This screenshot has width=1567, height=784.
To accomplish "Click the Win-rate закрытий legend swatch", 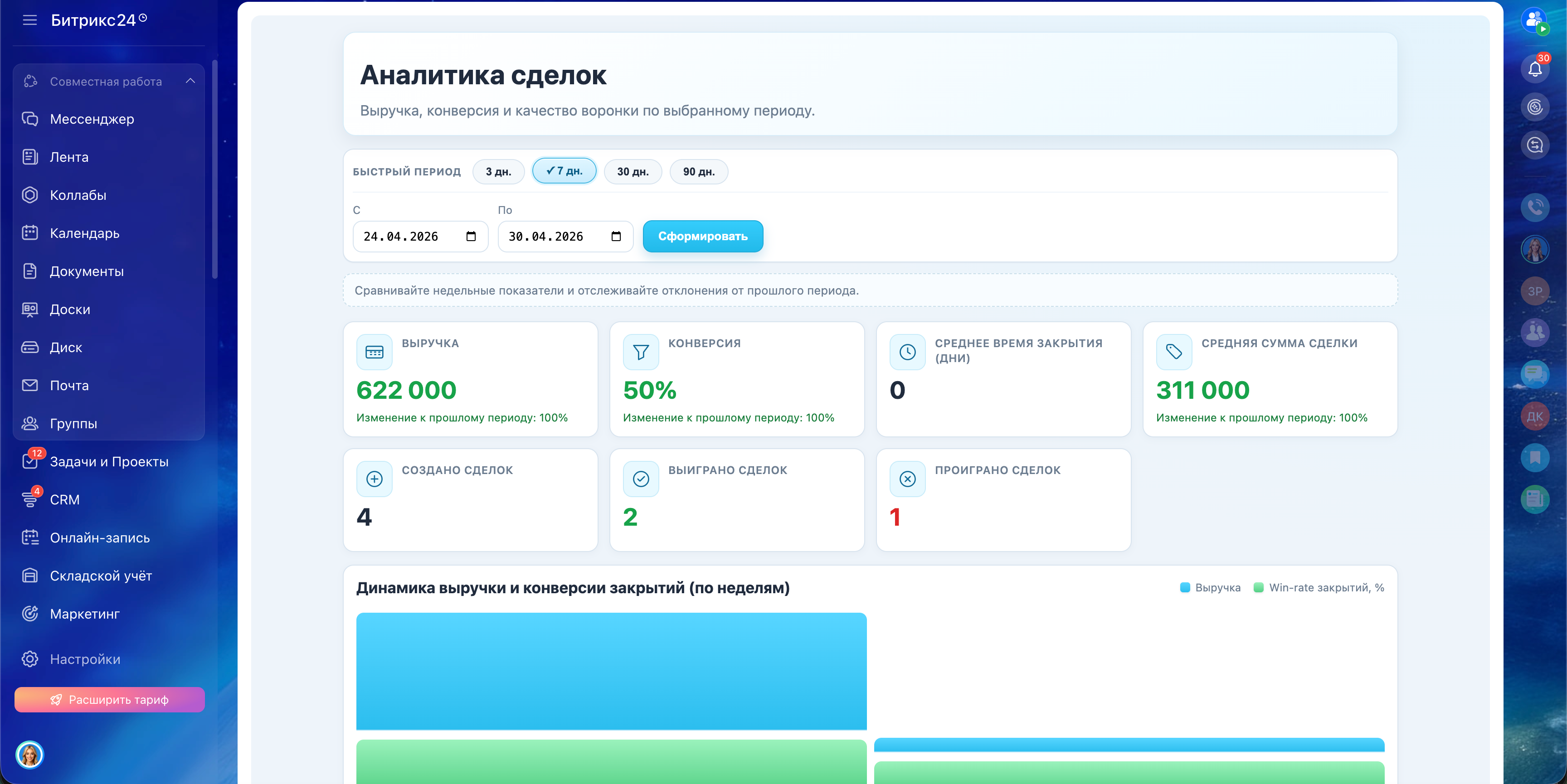I will pyautogui.click(x=1259, y=587).
